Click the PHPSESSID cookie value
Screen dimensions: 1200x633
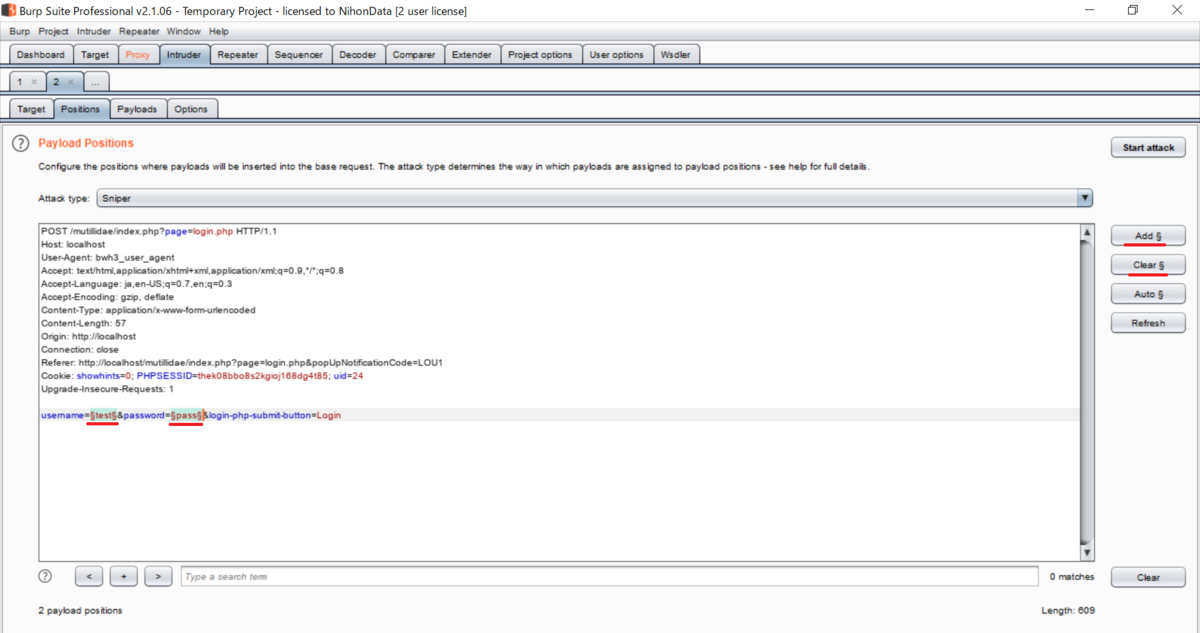click(263, 376)
